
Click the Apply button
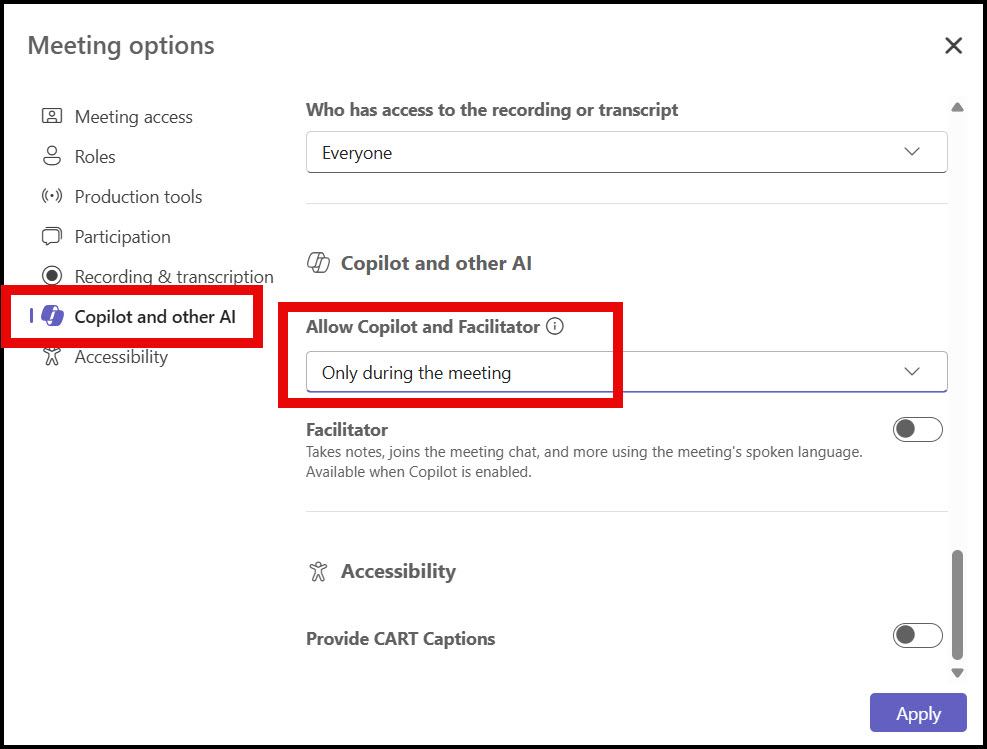917,713
